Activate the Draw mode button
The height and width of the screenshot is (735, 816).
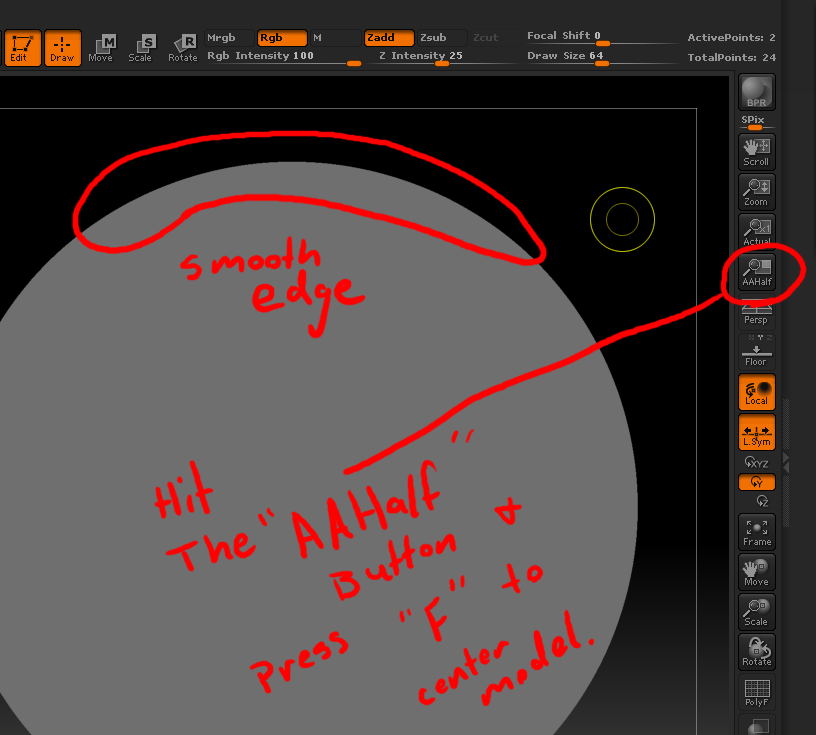(x=62, y=48)
